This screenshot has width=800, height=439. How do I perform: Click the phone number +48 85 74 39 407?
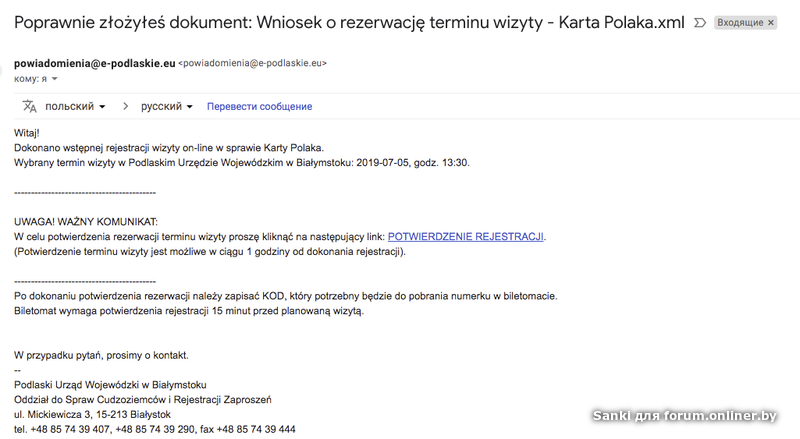[70, 429]
